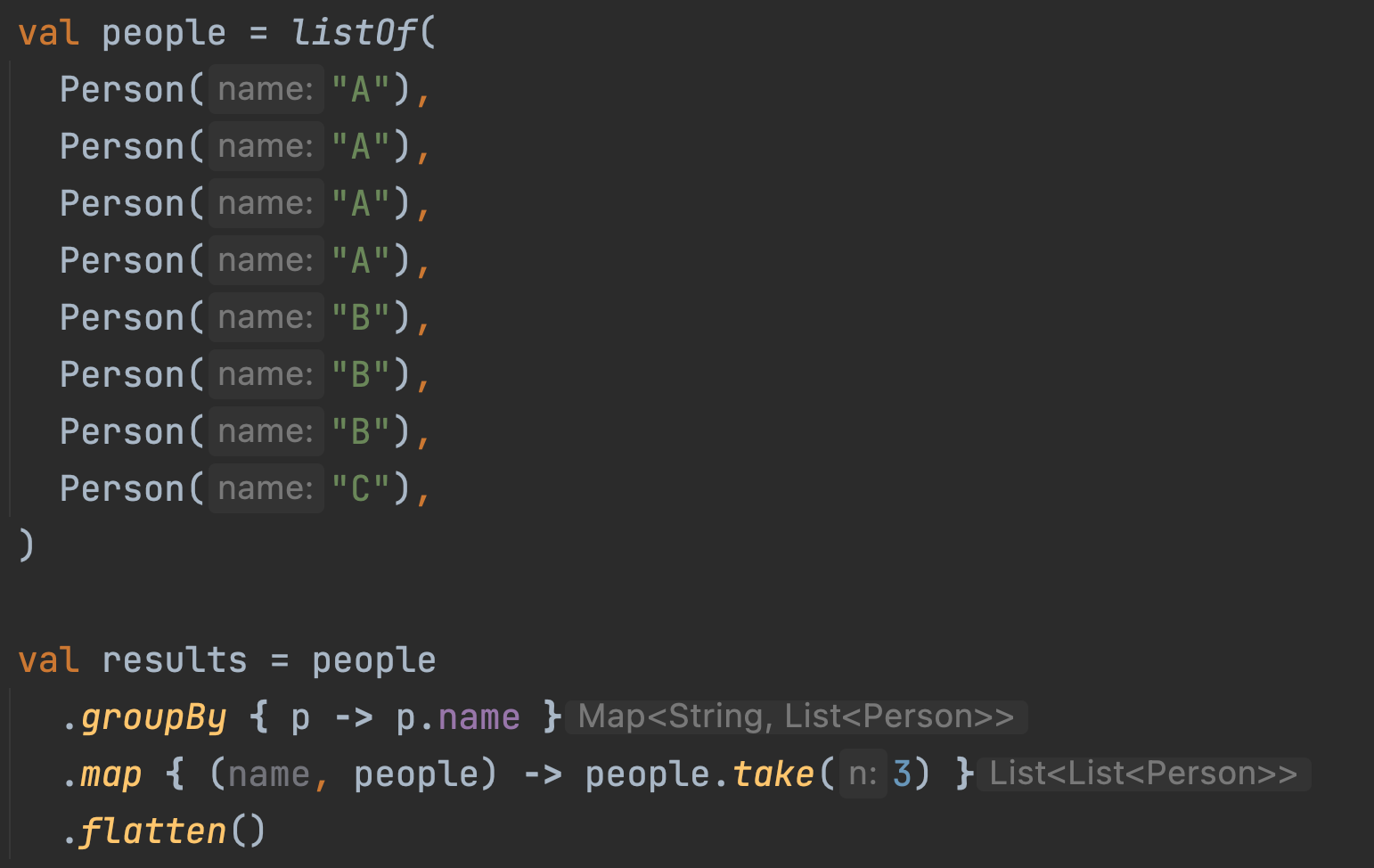1374x868 pixels.
Task: Click the grayed name destructuring parameter
Action: click(268, 774)
